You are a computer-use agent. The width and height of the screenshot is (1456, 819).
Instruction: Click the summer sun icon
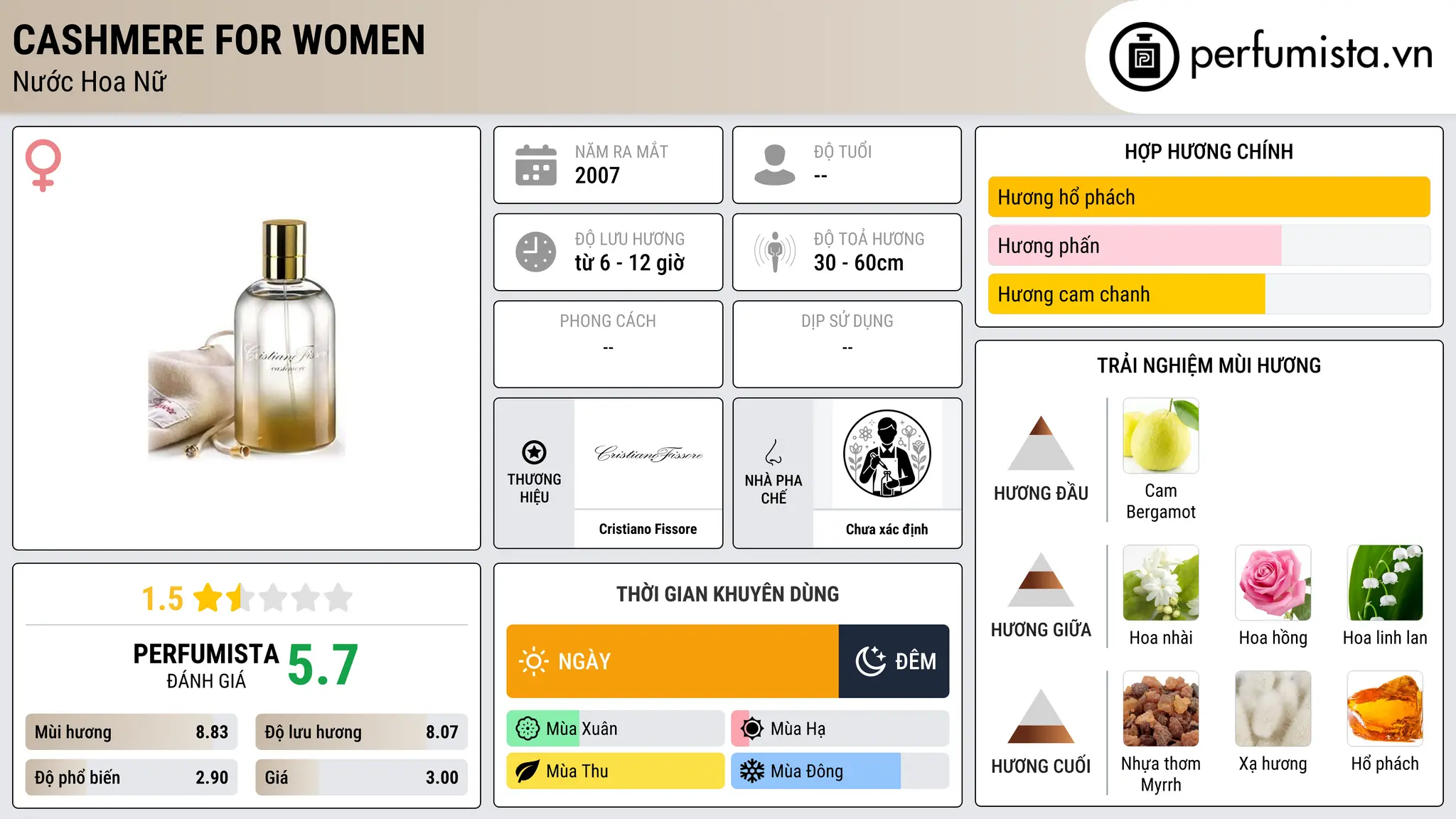click(x=751, y=729)
